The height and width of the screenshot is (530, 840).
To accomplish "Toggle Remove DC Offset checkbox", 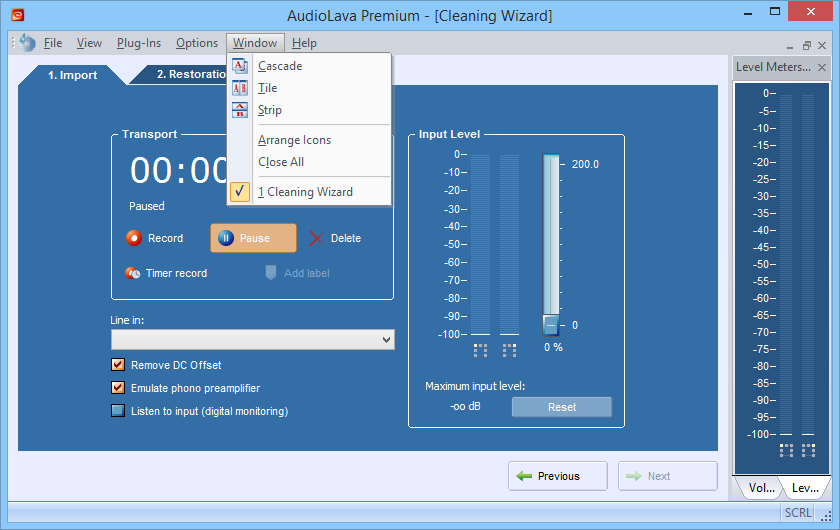I will 118,365.
